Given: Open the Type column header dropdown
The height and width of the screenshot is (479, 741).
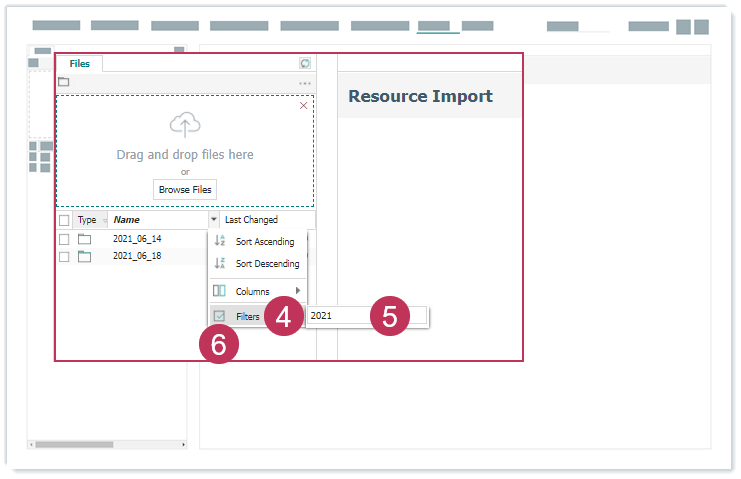Looking at the screenshot, I should click(104, 220).
